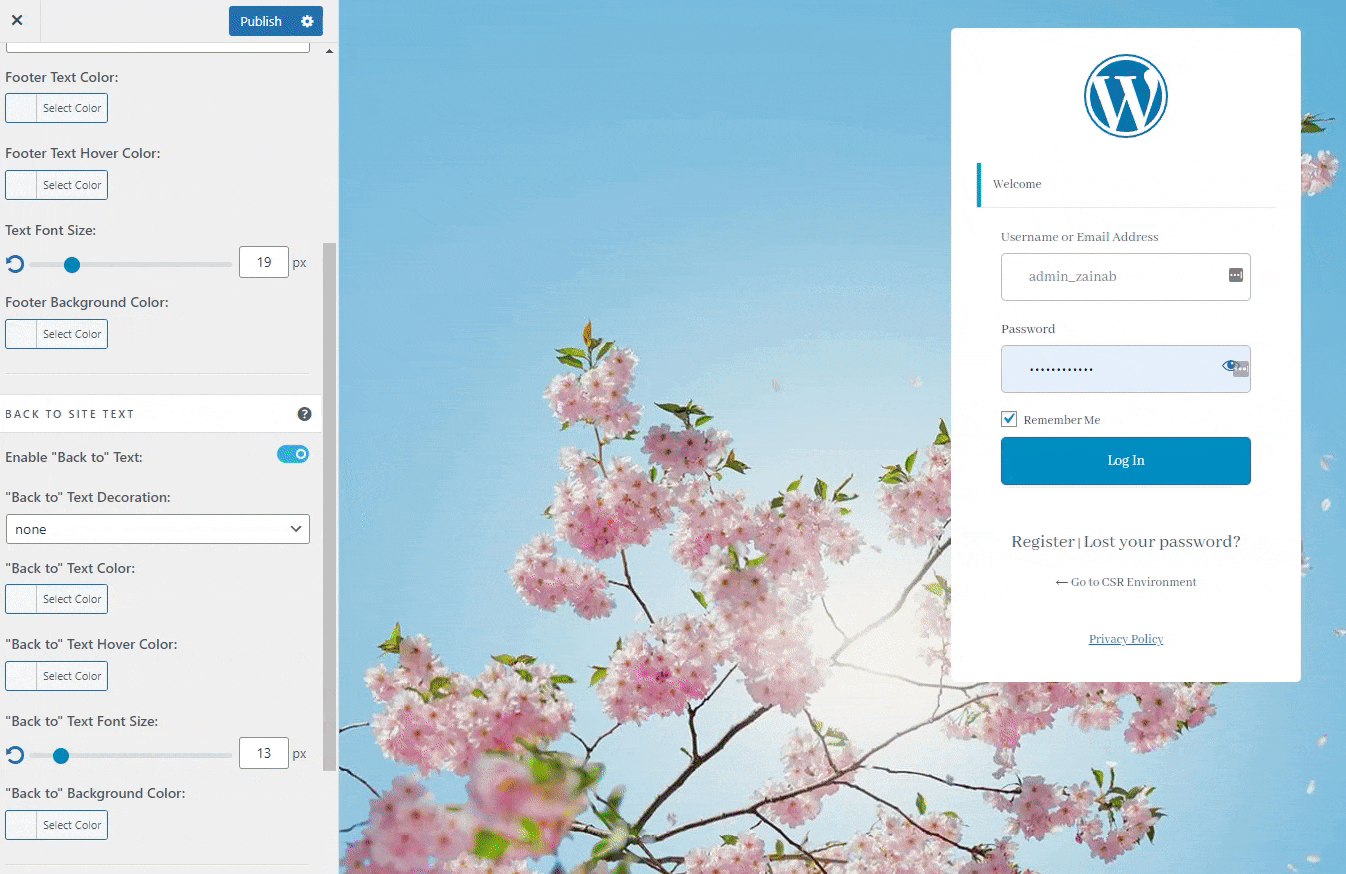Click the Text Font Size slider handle
Screen dimensions: 1346x874
72,265
